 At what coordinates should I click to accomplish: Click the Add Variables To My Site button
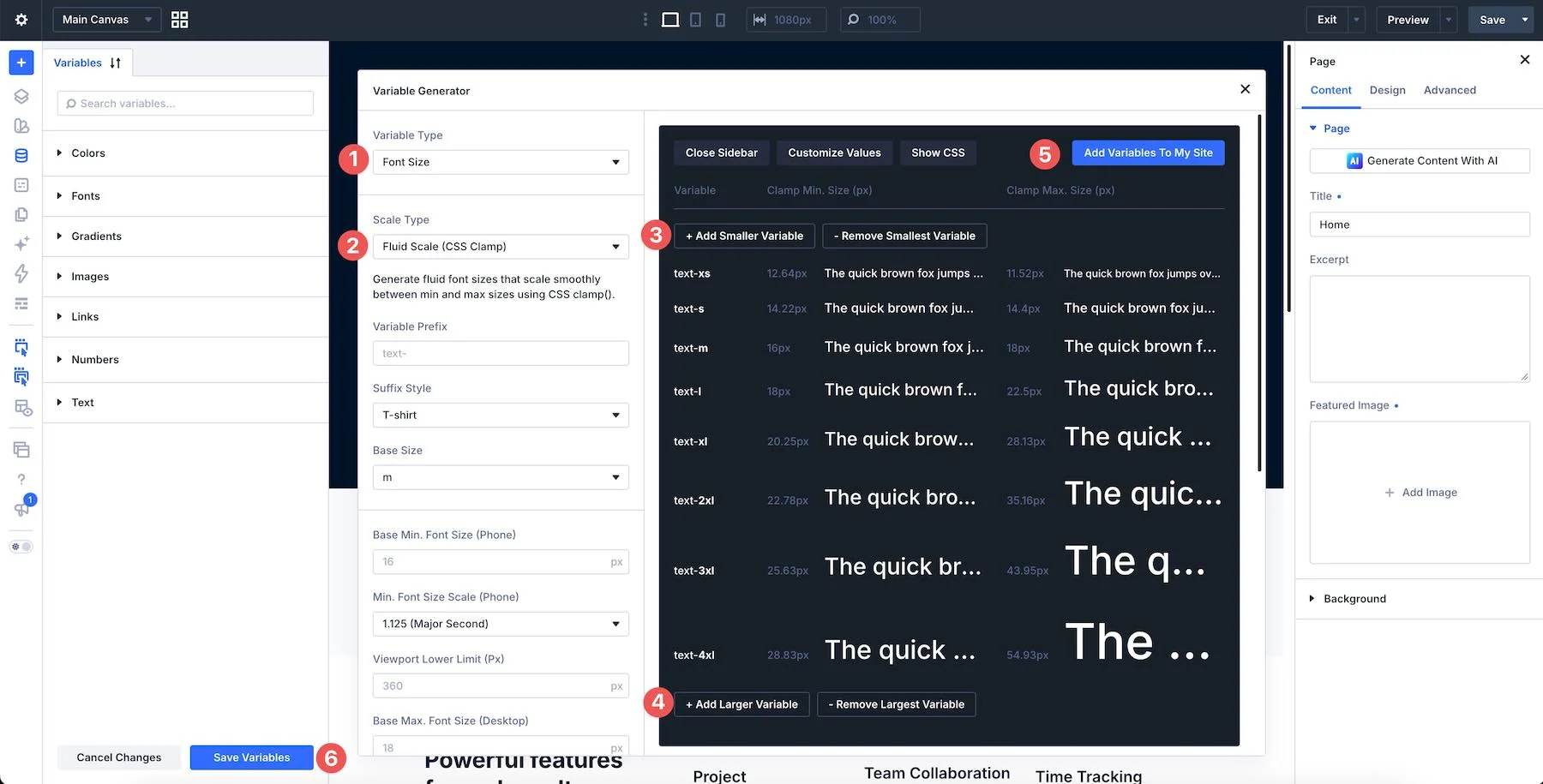pos(1148,153)
